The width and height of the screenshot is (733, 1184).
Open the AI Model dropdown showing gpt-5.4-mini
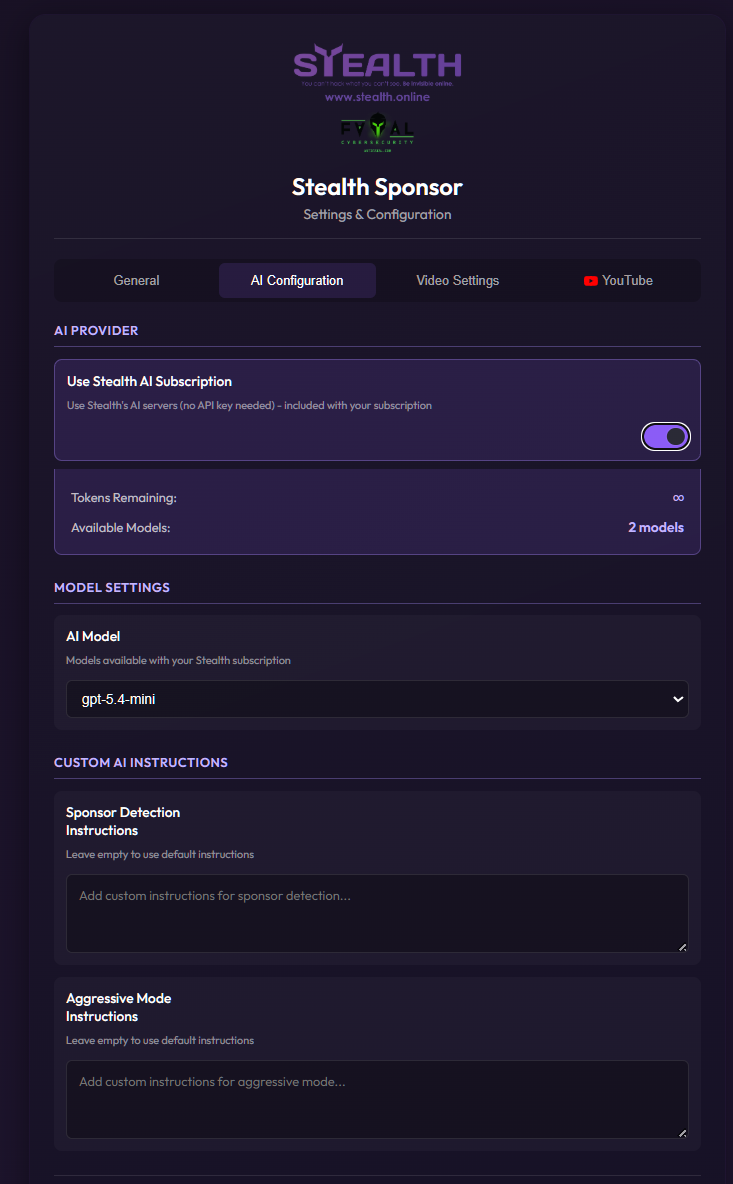377,699
